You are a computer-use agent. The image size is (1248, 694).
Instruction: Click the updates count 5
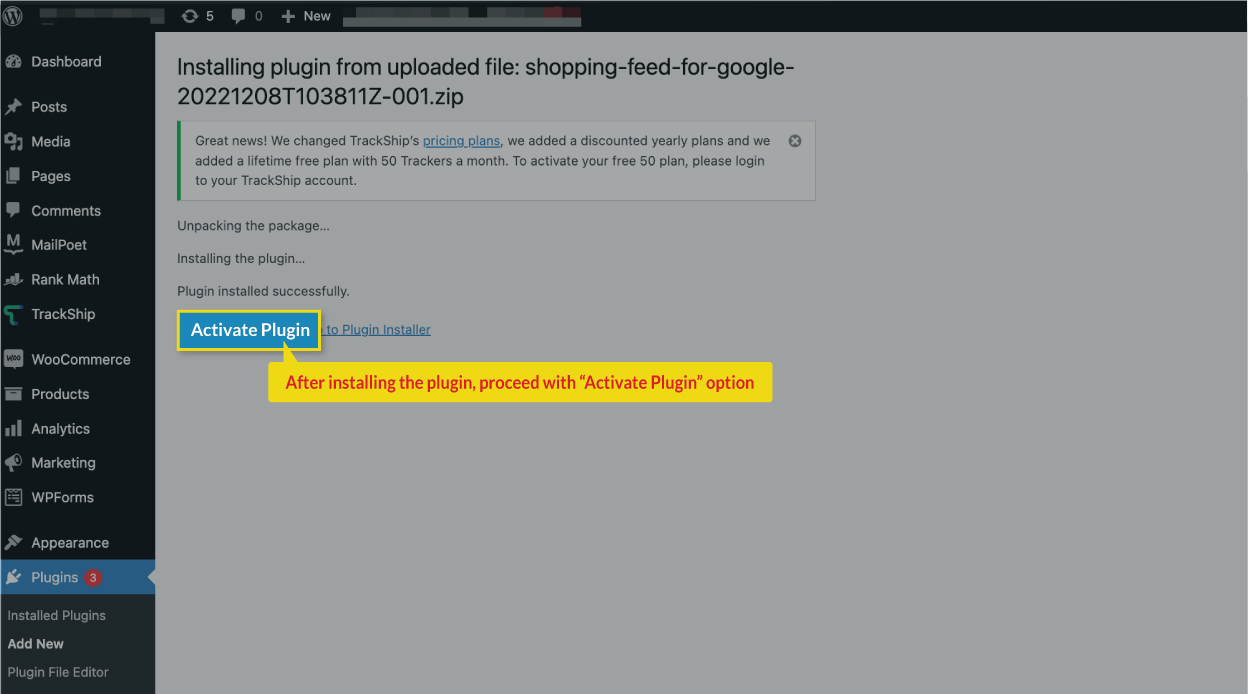click(x=210, y=16)
